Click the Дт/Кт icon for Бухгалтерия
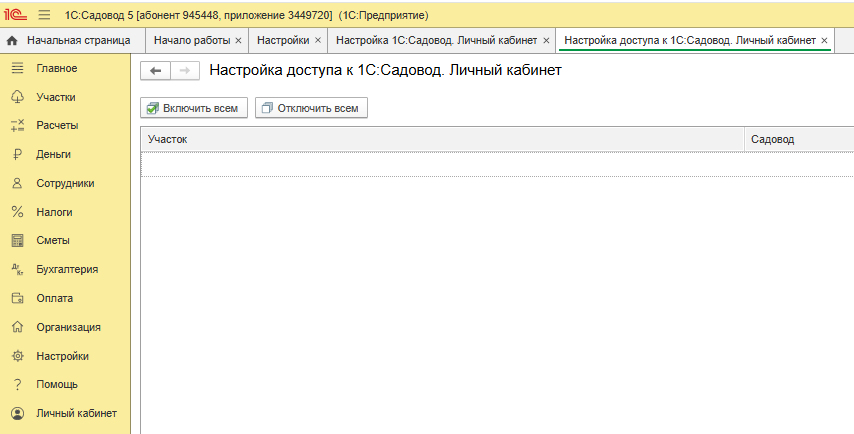This screenshot has width=854, height=434. (x=17, y=270)
